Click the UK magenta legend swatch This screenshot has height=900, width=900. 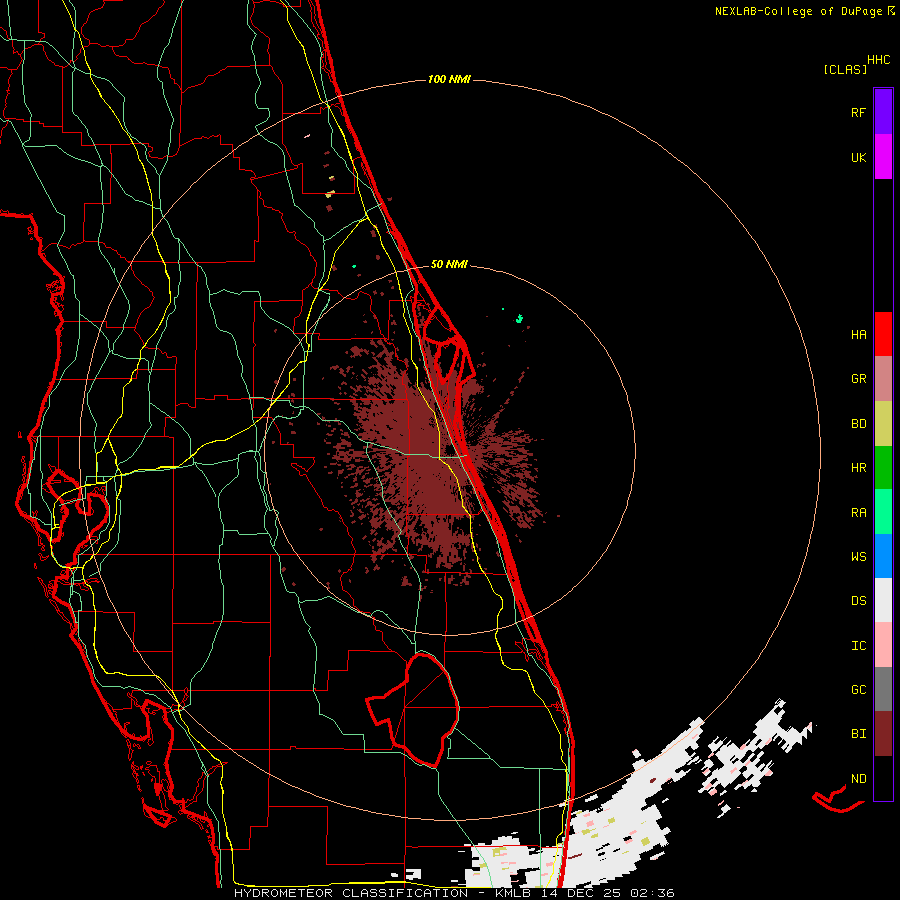click(x=883, y=157)
